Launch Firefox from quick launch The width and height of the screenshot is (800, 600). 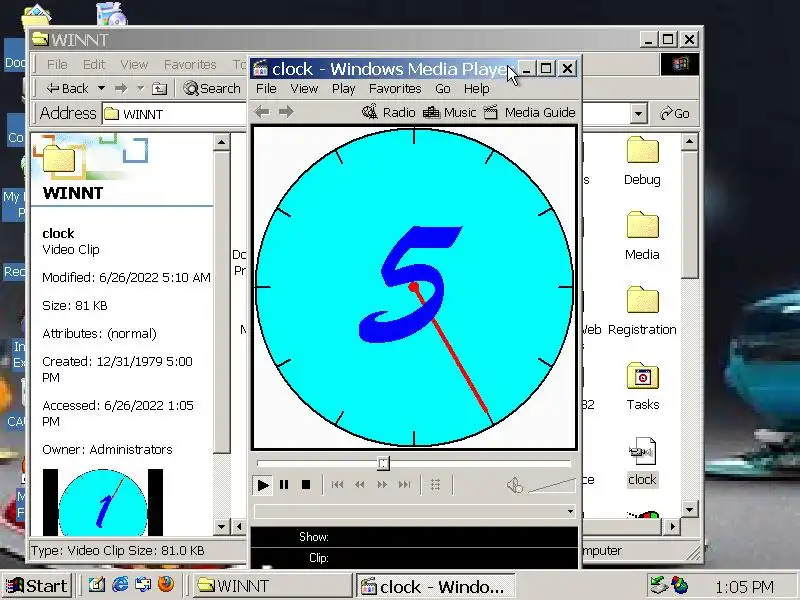[x=166, y=584]
